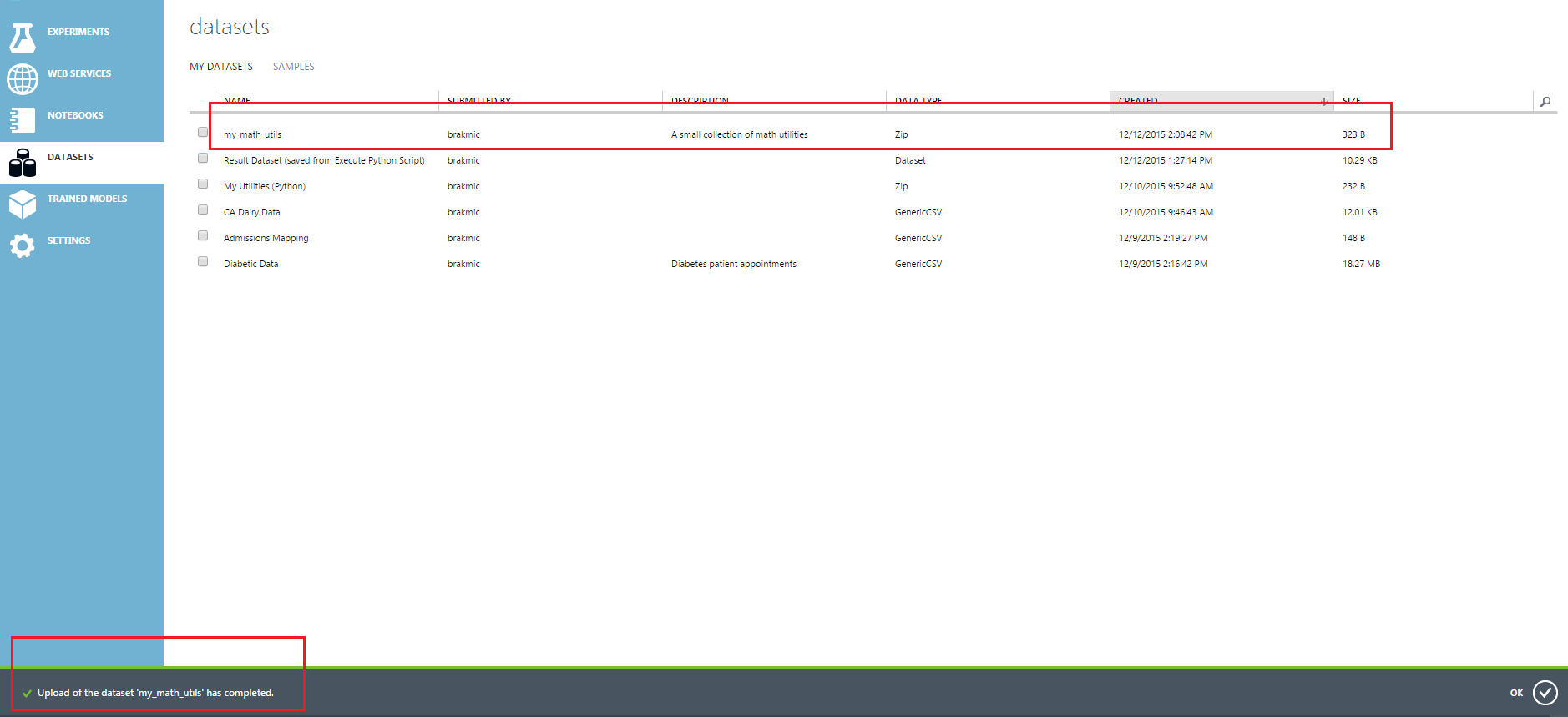Open Experiments flask icon in sidebar
1568x717 pixels.
click(x=23, y=38)
